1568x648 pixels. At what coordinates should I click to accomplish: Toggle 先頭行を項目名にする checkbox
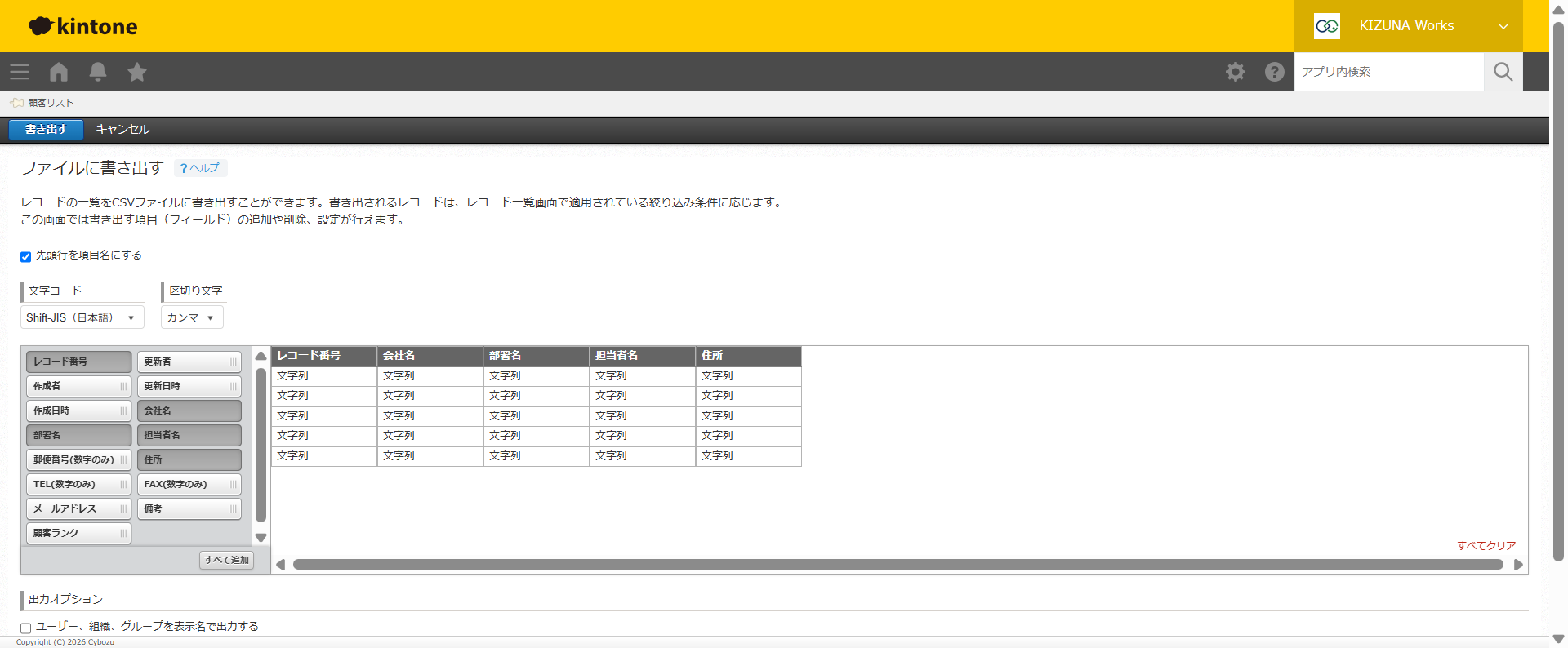pyautogui.click(x=25, y=256)
